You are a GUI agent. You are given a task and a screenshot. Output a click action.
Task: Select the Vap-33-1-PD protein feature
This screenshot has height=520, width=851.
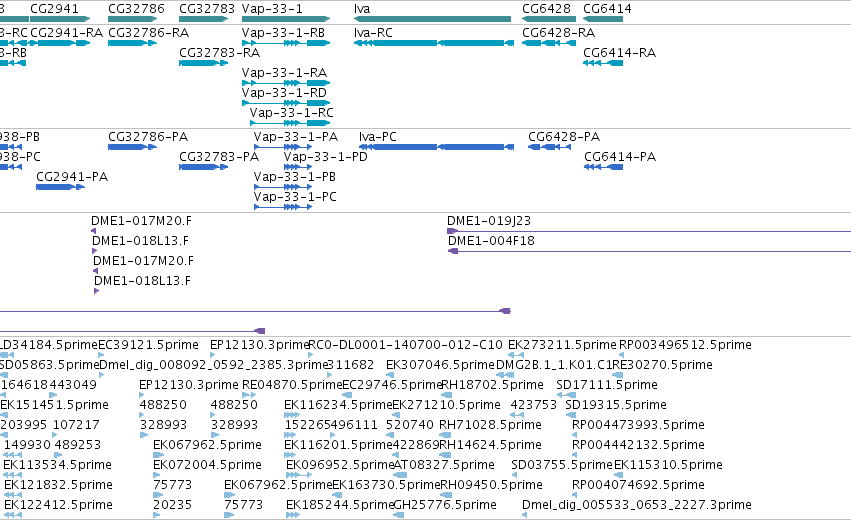pos(298,167)
